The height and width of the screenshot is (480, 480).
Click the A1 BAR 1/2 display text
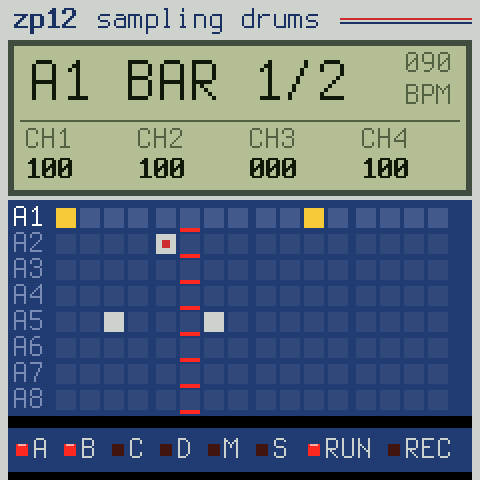tap(188, 80)
